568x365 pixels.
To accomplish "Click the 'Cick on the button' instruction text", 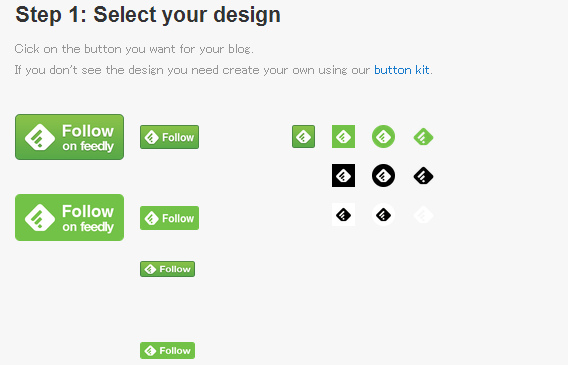I will (134, 49).
